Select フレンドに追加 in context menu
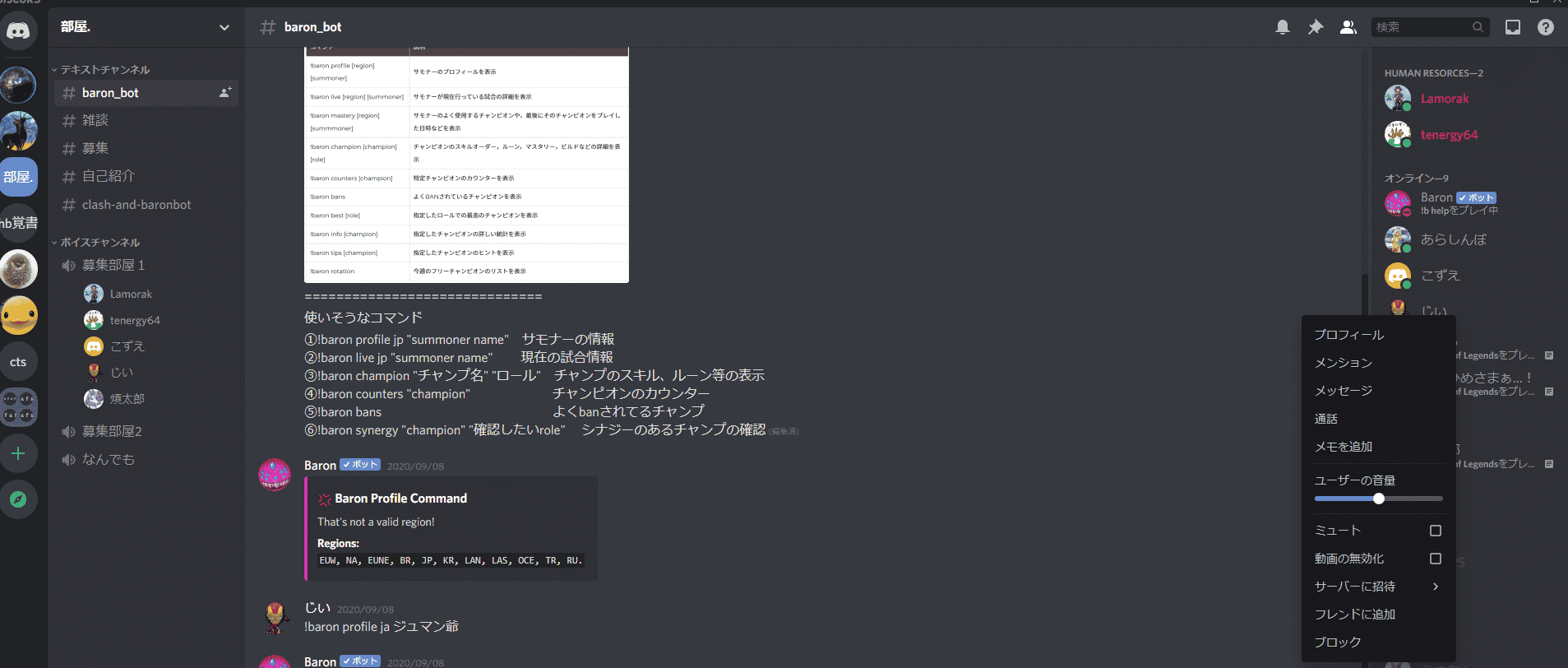The height and width of the screenshot is (668, 1568). (1378, 615)
